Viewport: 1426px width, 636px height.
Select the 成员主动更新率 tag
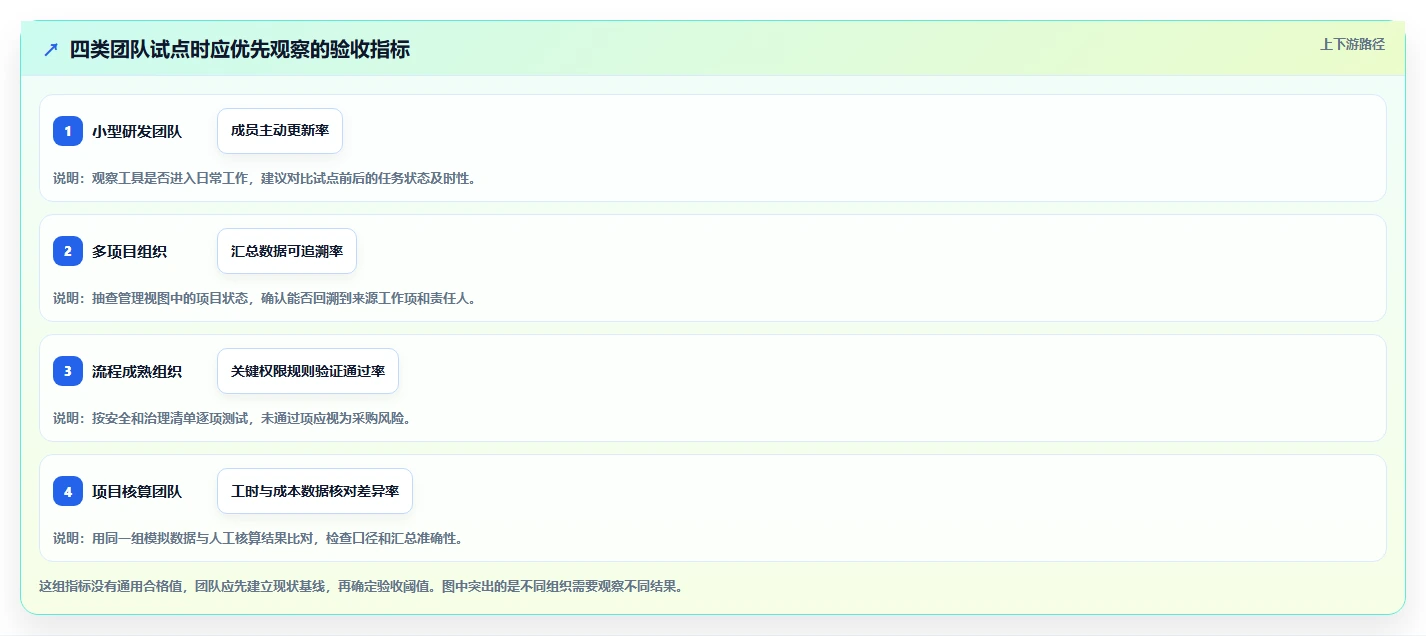[280, 131]
